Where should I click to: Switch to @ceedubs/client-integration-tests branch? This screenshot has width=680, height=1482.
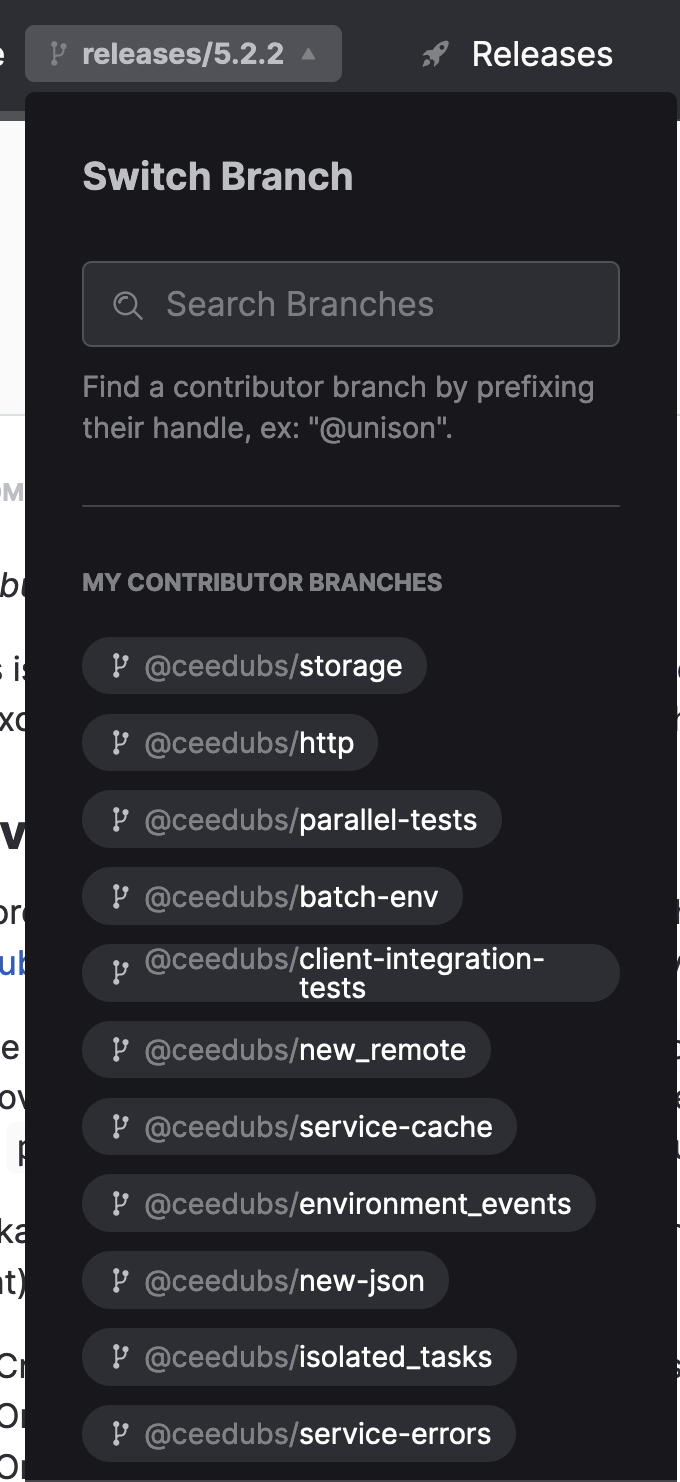coord(350,973)
